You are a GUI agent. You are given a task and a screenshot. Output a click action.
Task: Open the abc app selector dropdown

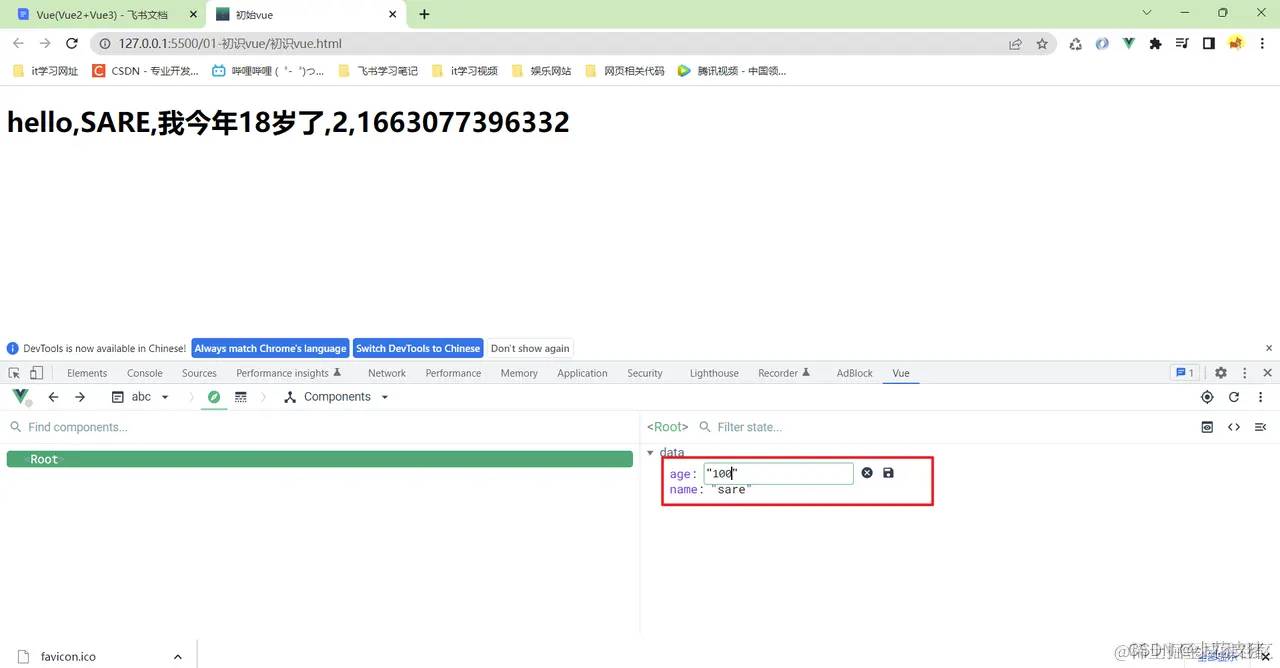coord(140,397)
